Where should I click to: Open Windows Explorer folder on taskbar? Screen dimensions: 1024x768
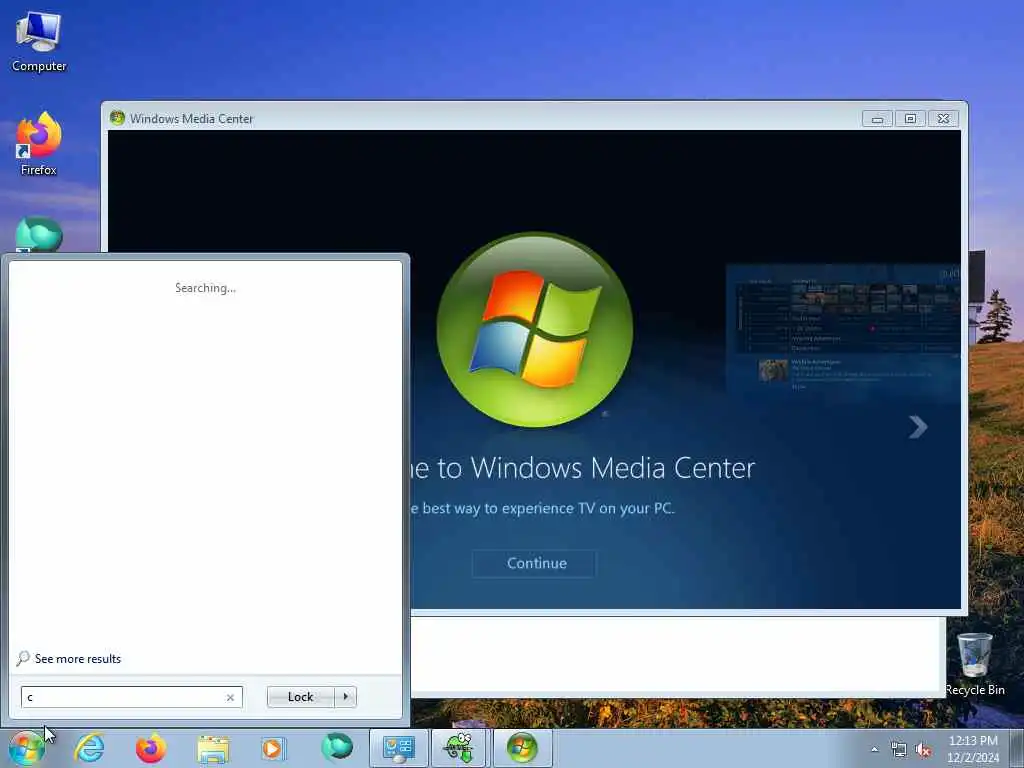pyautogui.click(x=213, y=749)
